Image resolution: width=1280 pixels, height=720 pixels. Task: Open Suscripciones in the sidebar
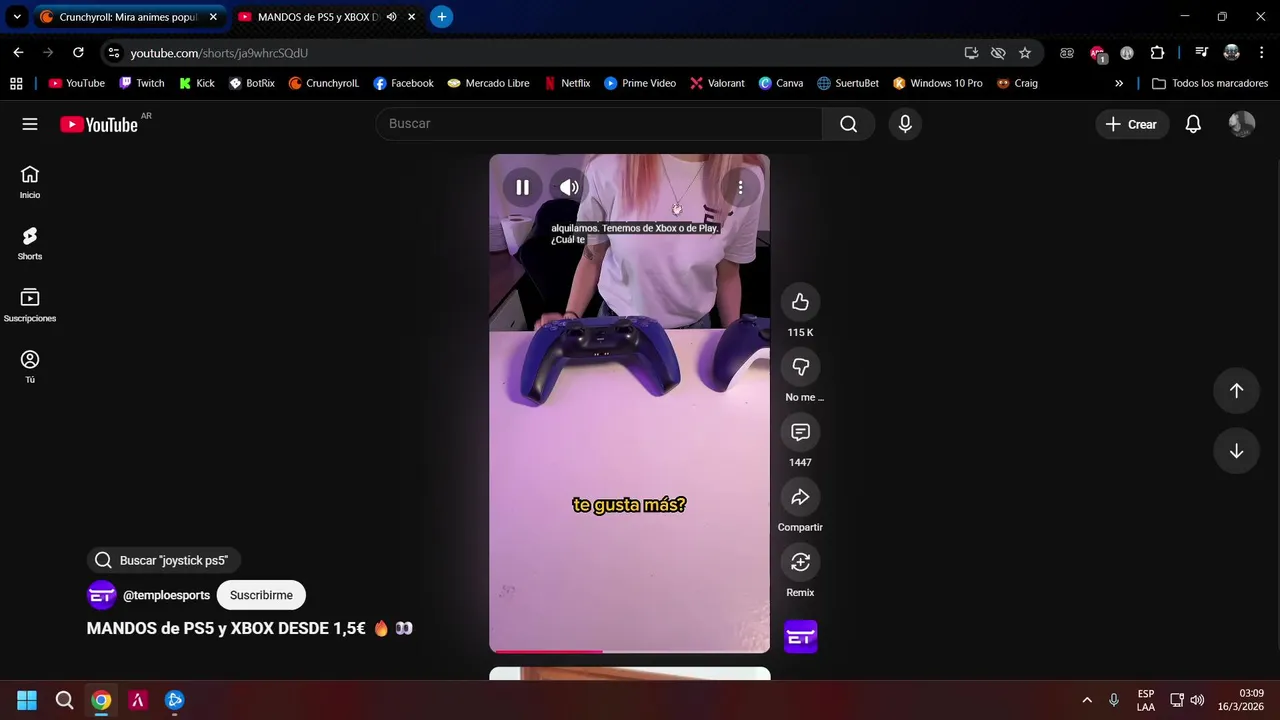[x=30, y=305]
